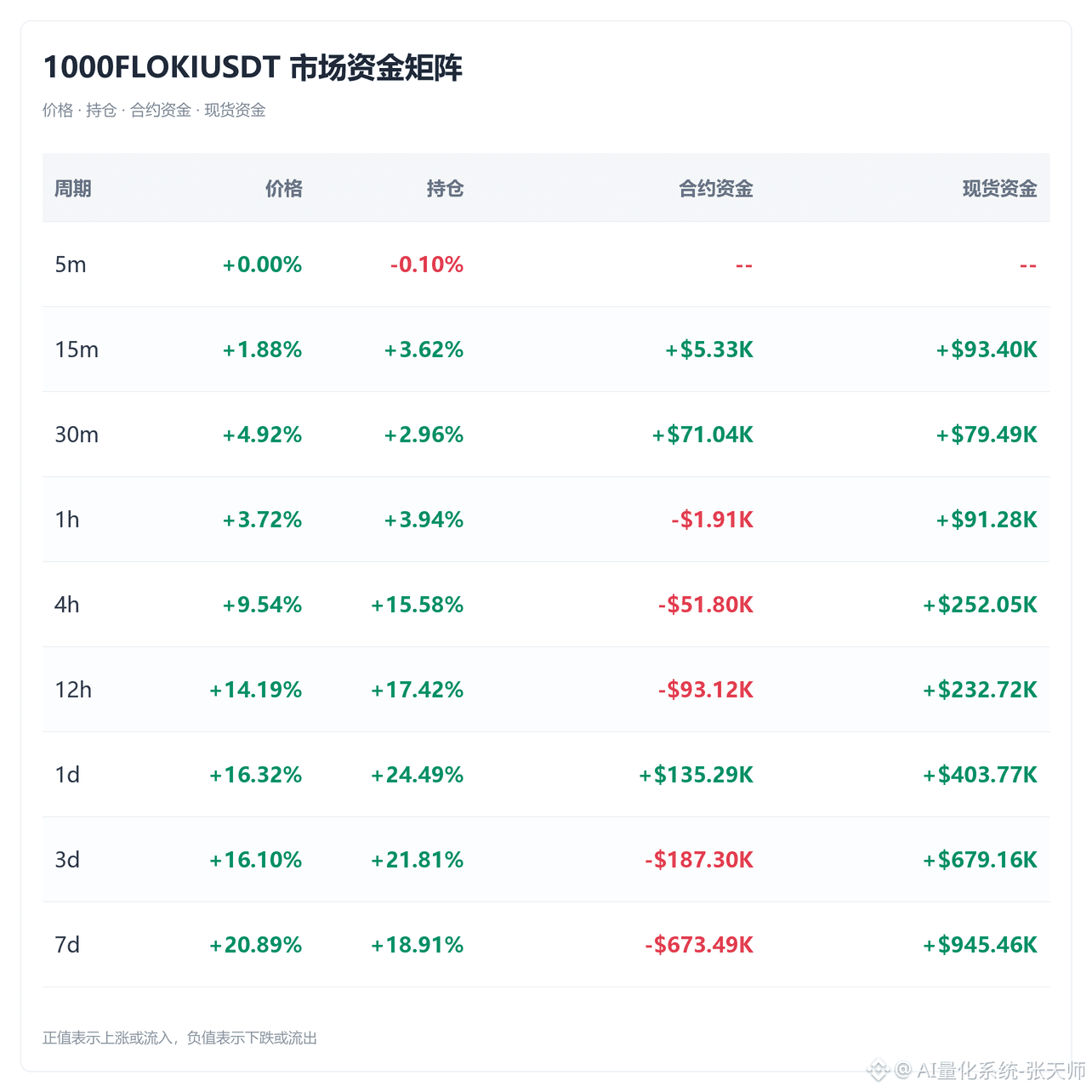
Task: Click the 30m price change +4.92%
Action: click(262, 435)
